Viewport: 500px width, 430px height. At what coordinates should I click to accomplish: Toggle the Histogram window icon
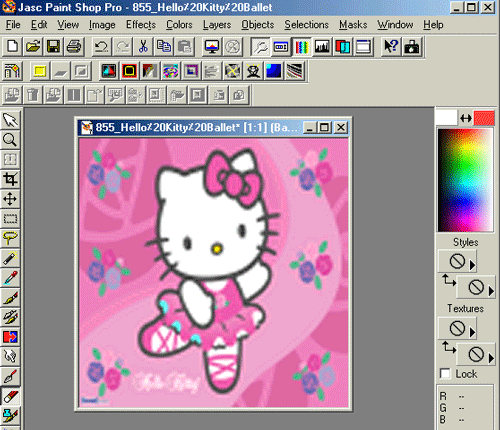pos(322,46)
